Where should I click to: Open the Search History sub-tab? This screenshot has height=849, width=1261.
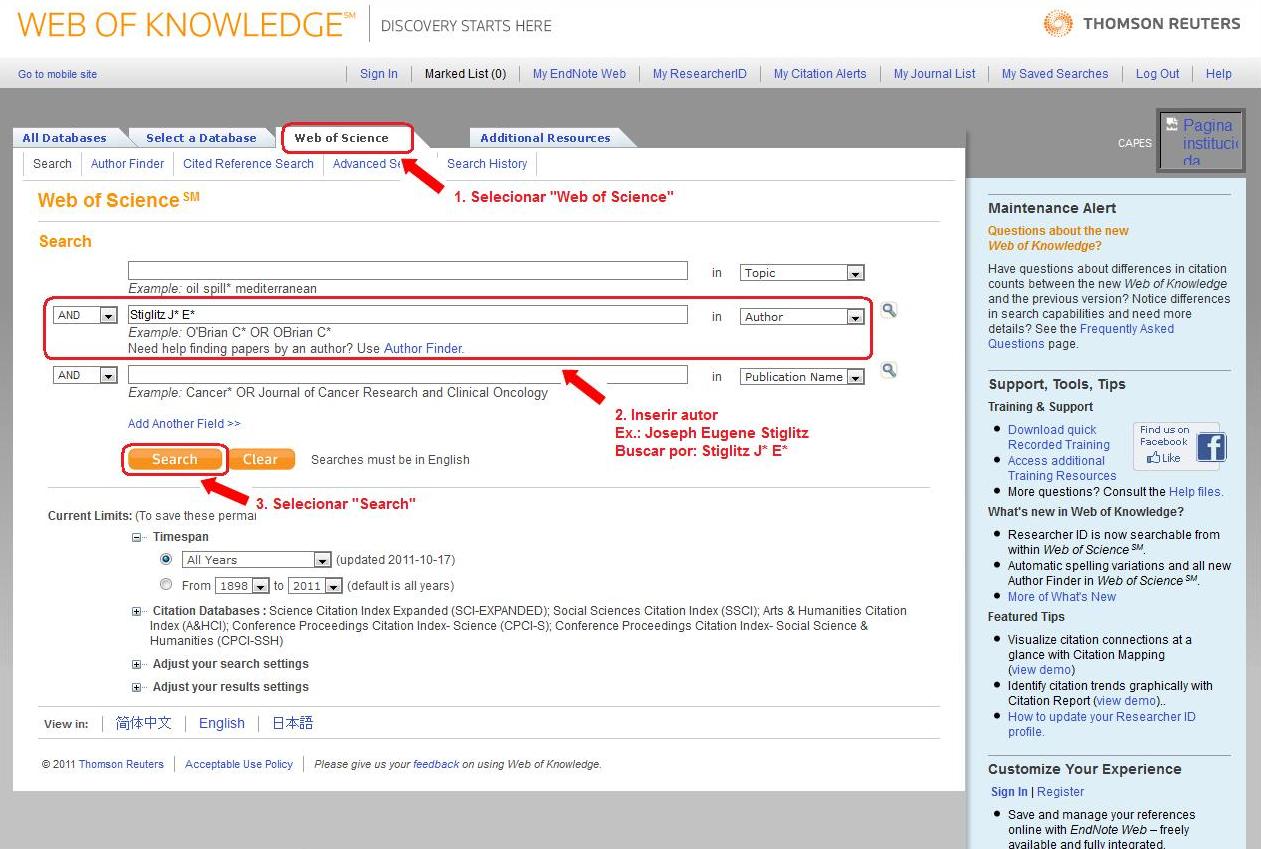coord(487,164)
